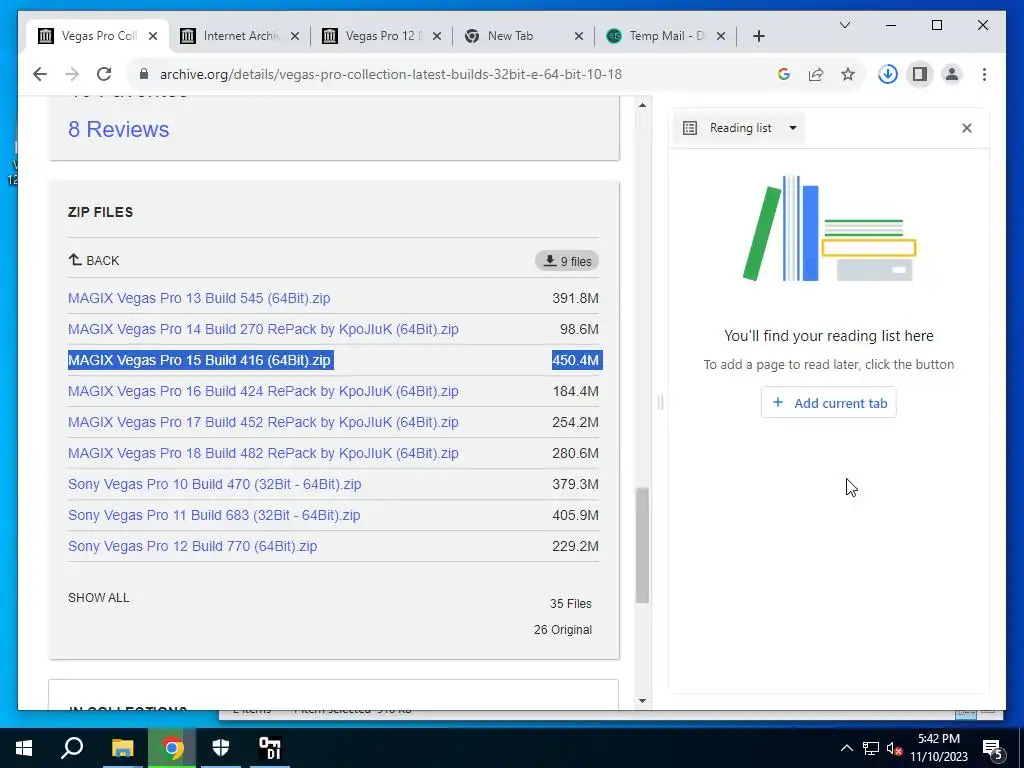Open MAGIX Vegas Pro 16 Build 424 zip
1024x768 pixels.
(x=263, y=391)
